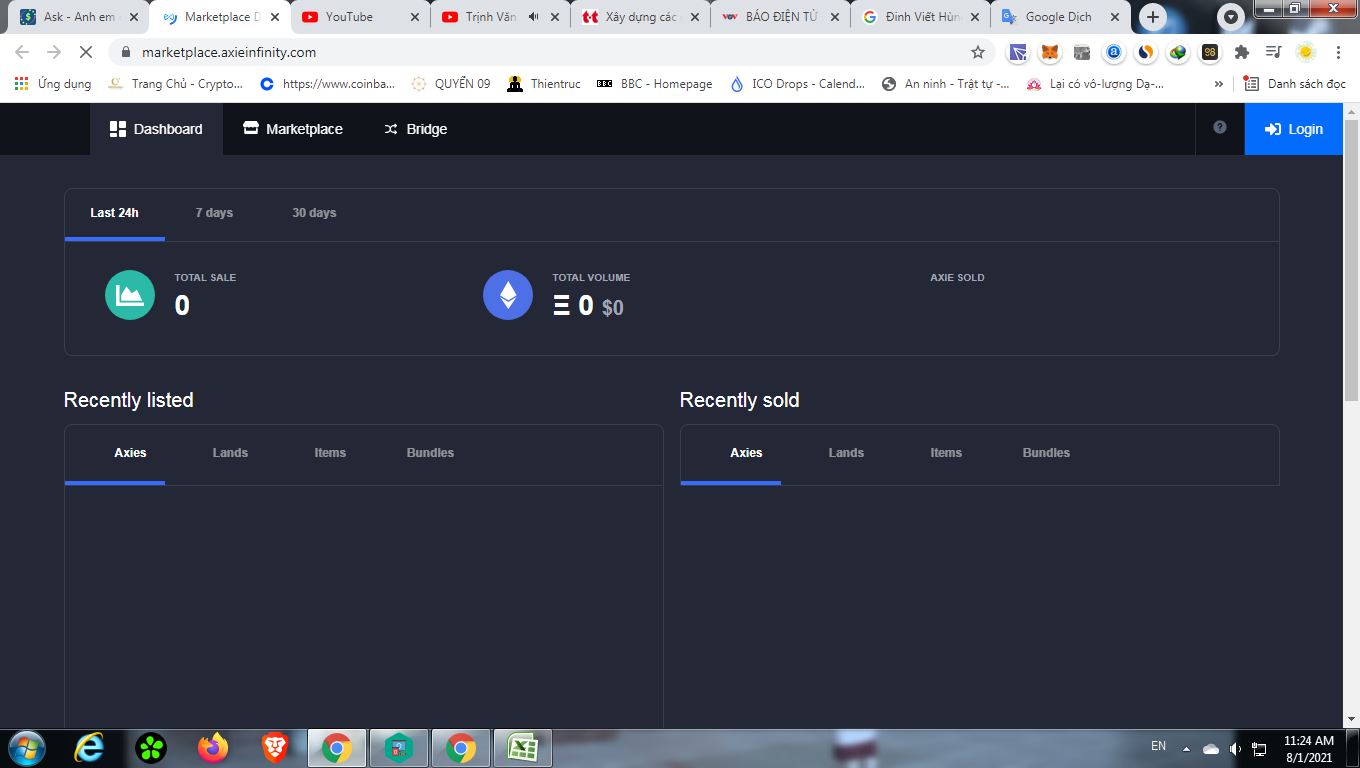Select Bundles tab under Recently sold
Screen dimensions: 1360x768
coord(1046,453)
